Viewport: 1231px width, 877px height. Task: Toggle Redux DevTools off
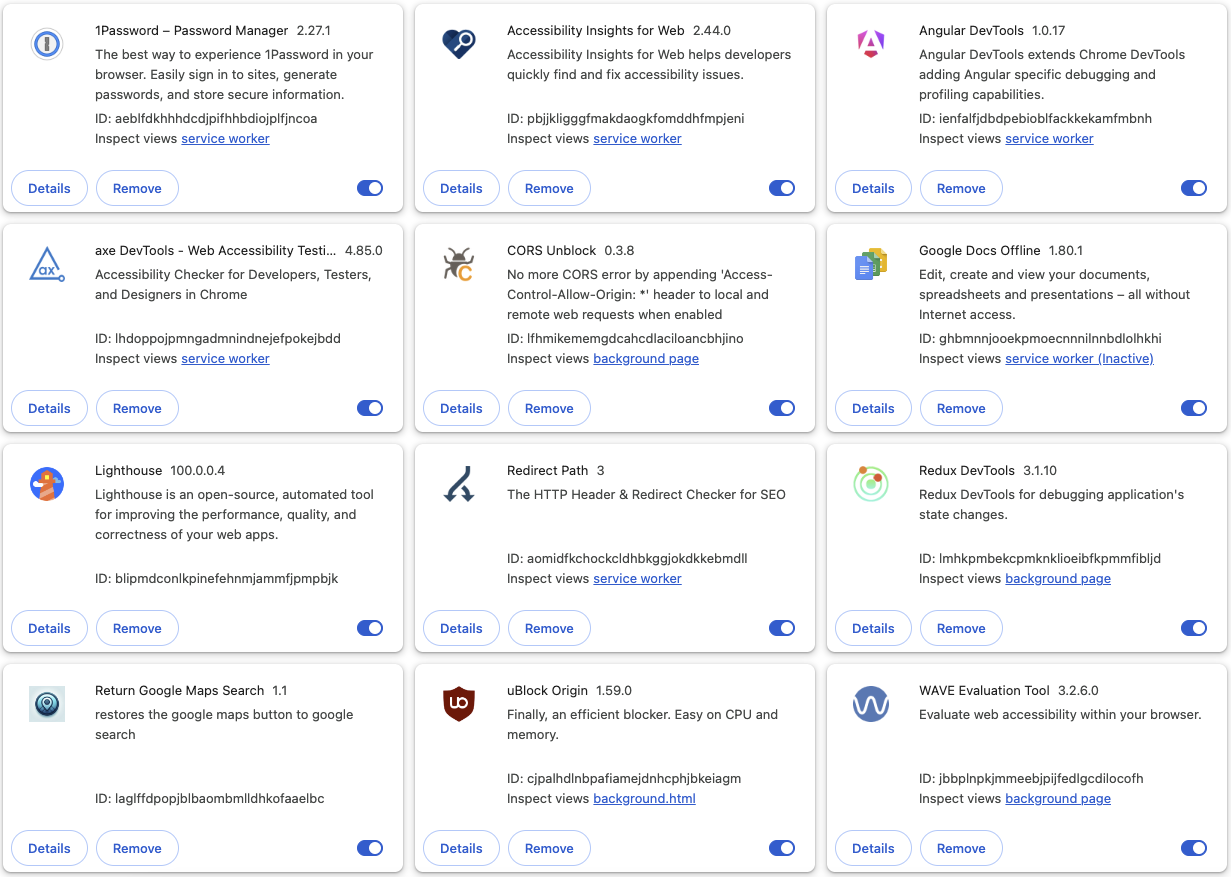click(x=1194, y=628)
